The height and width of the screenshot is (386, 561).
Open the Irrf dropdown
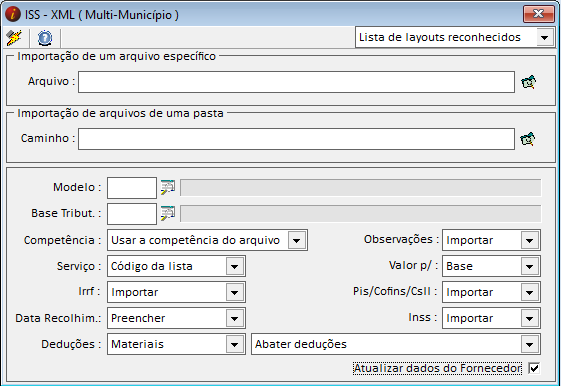(176, 292)
